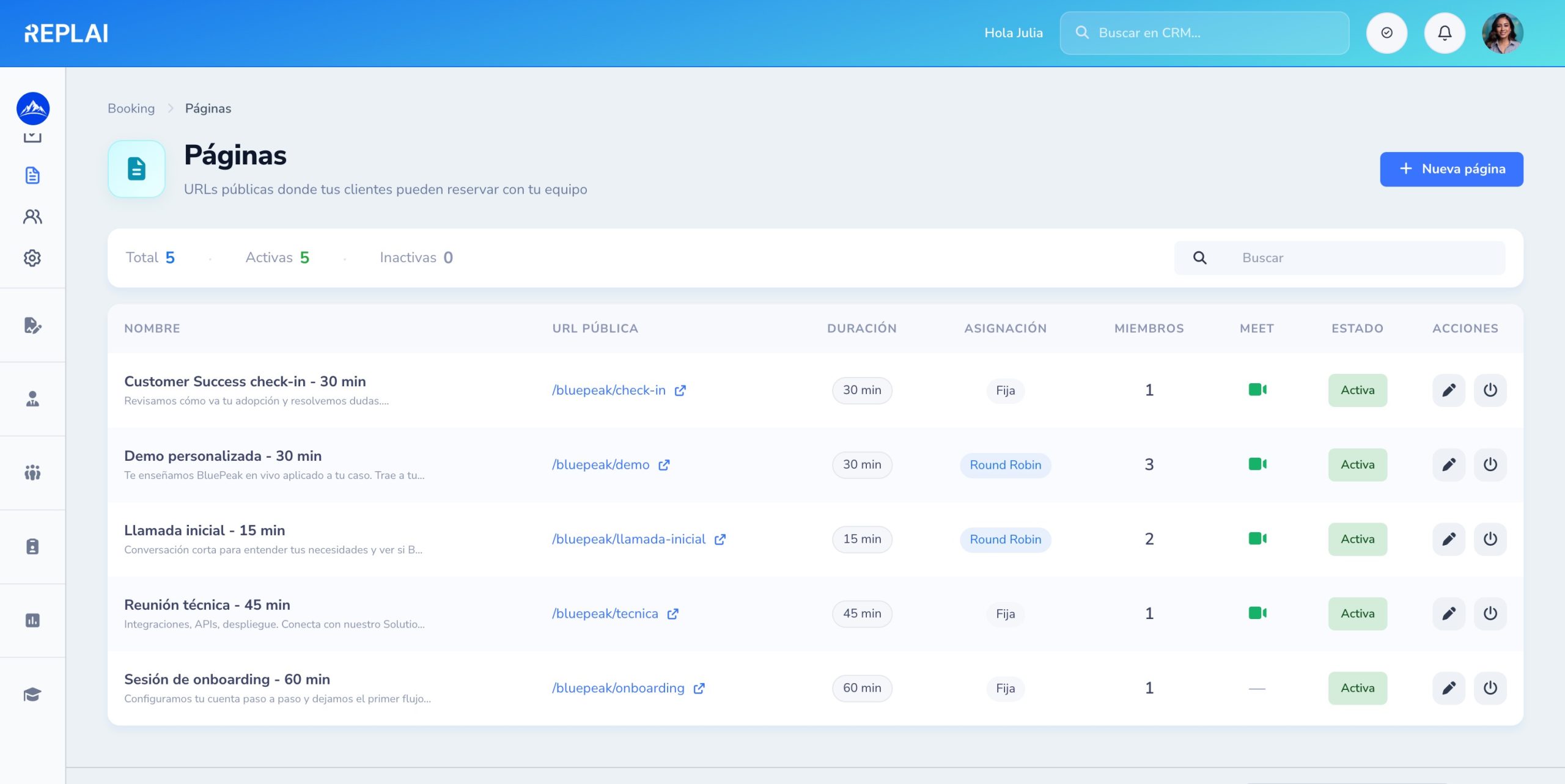Click the checkmark tasks icon in header
Image resolution: width=1565 pixels, height=784 pixels.
click(x=1386, y=33)
